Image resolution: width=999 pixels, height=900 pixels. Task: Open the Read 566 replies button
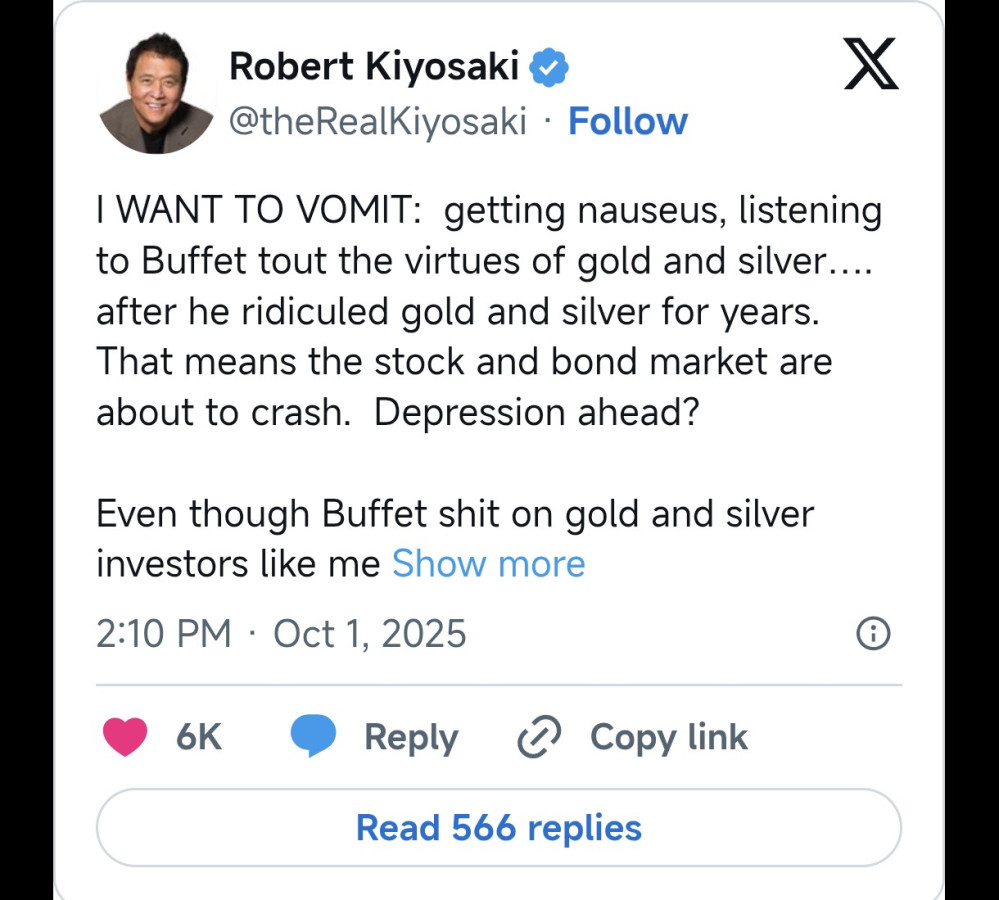tap(498, 827)
